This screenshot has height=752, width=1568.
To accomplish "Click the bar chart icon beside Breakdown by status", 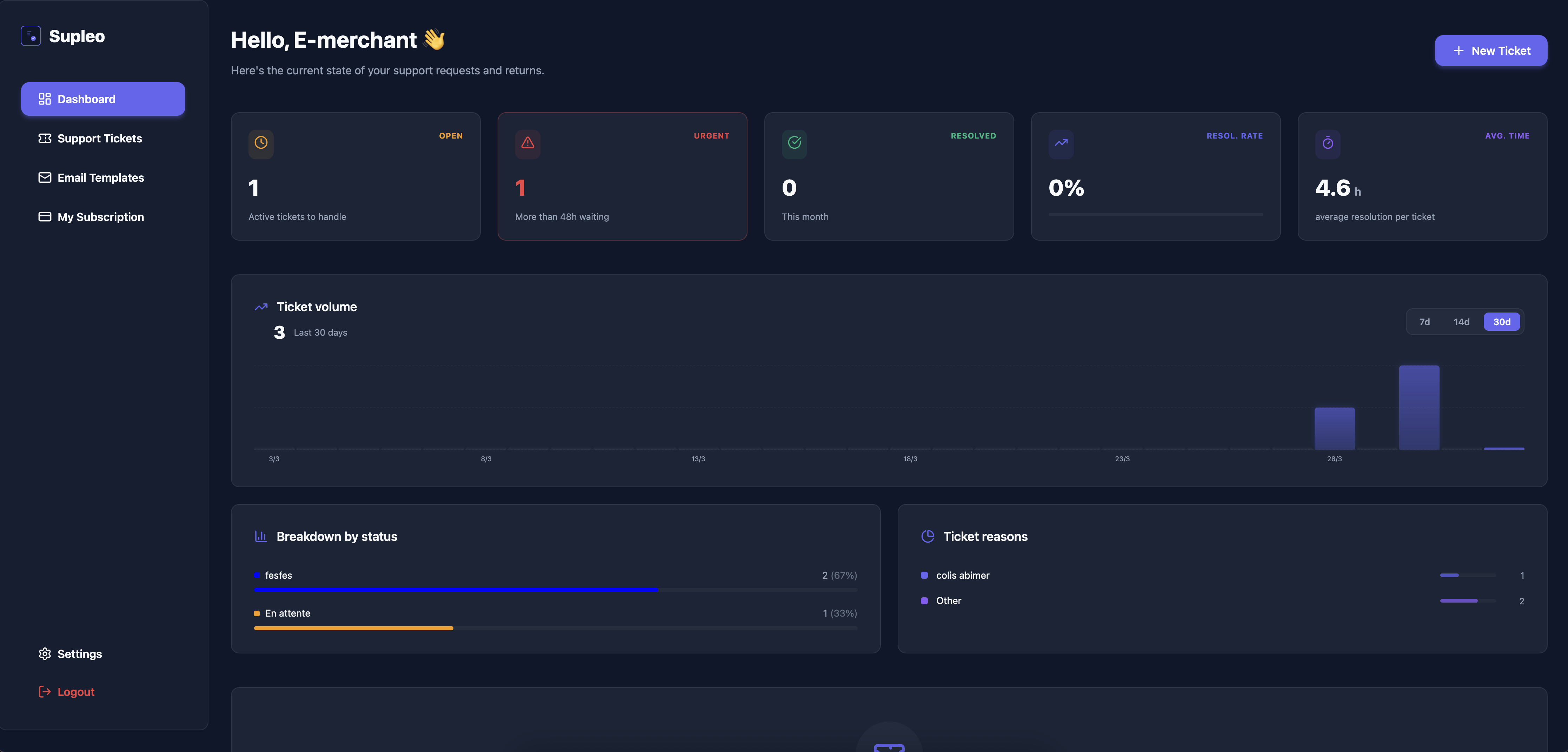I will point(260,536).
